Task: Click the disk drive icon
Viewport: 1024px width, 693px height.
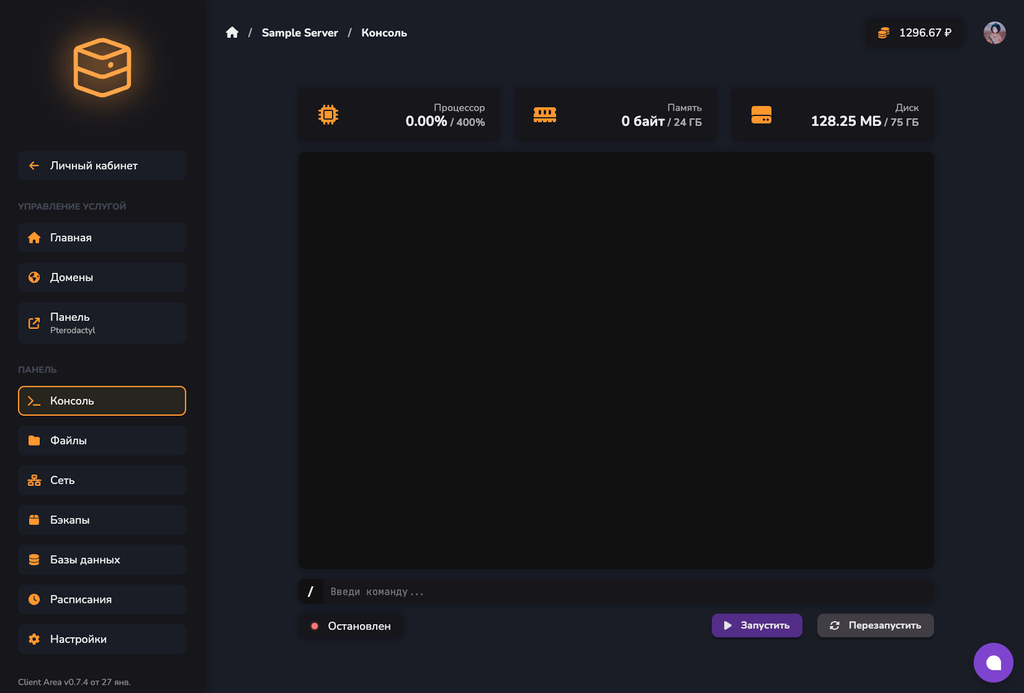Action: [x=761, y=115]
